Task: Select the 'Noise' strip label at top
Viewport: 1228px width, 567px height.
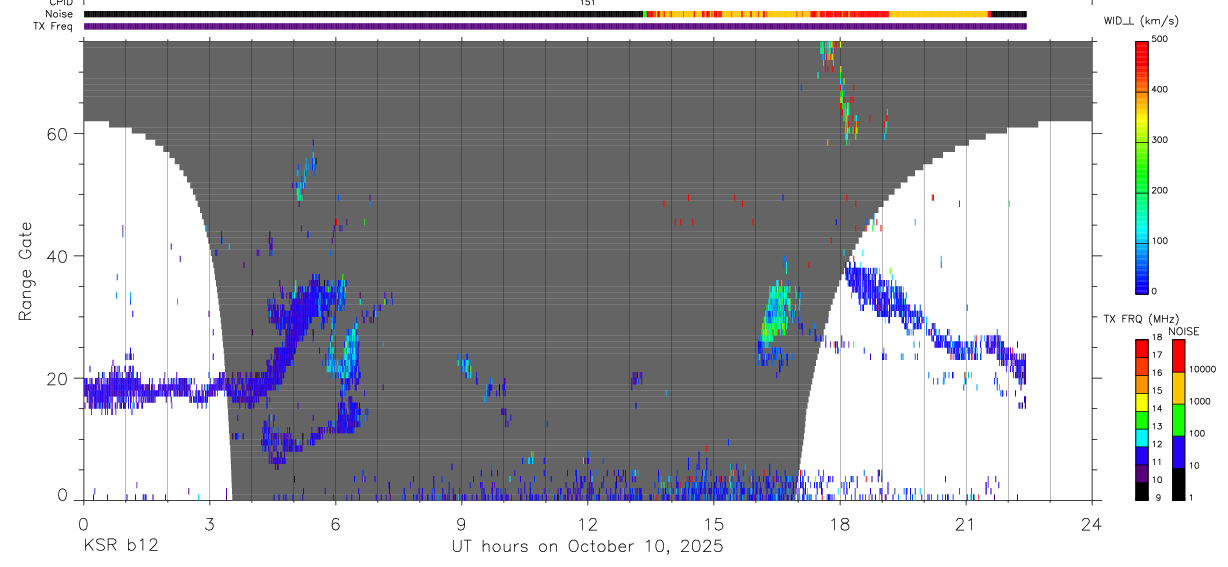Action: tap(60, 14)
